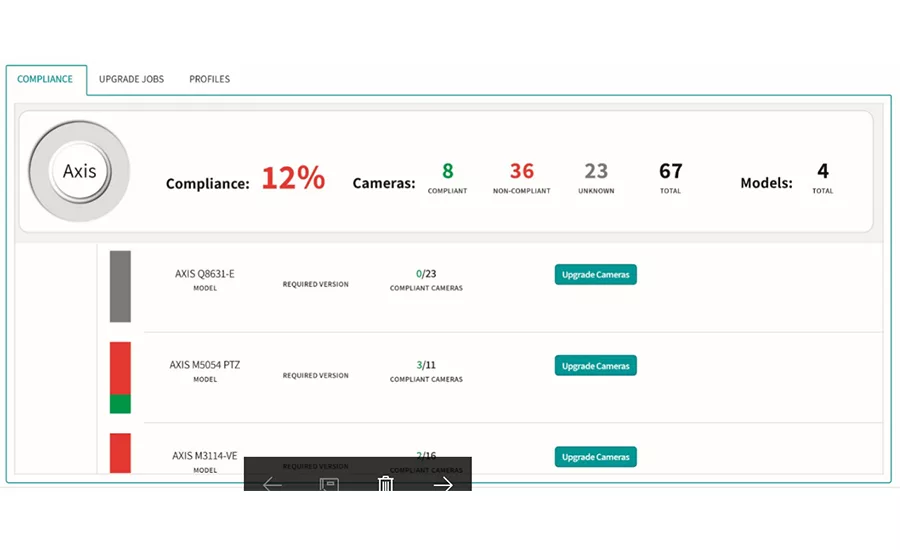The width and height of the screenshot is (900, 550).
Task: Click the save icon in overlay toolbar
Action: click(329, 485)
